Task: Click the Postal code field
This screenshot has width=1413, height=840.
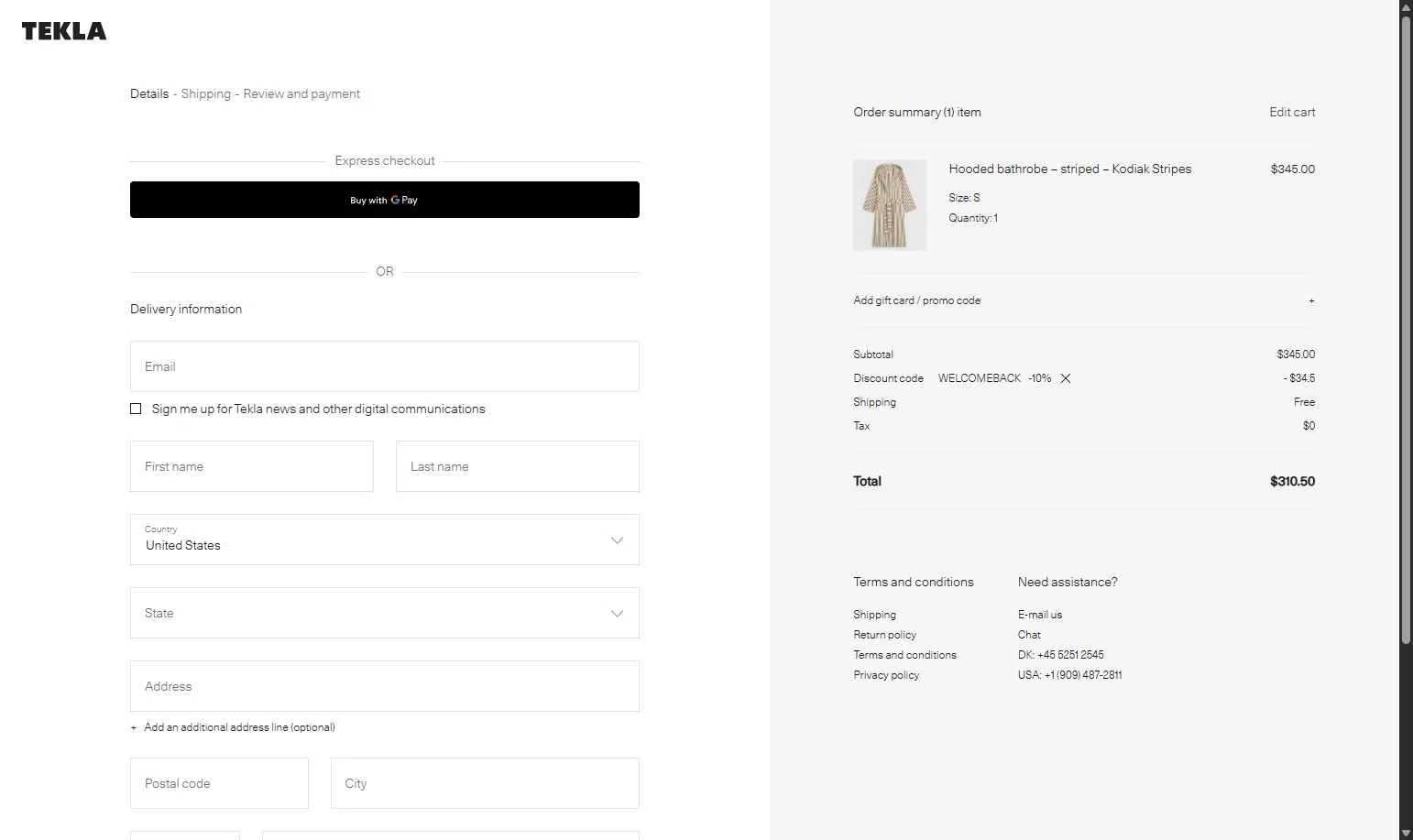Action: [x=219, y=783]
